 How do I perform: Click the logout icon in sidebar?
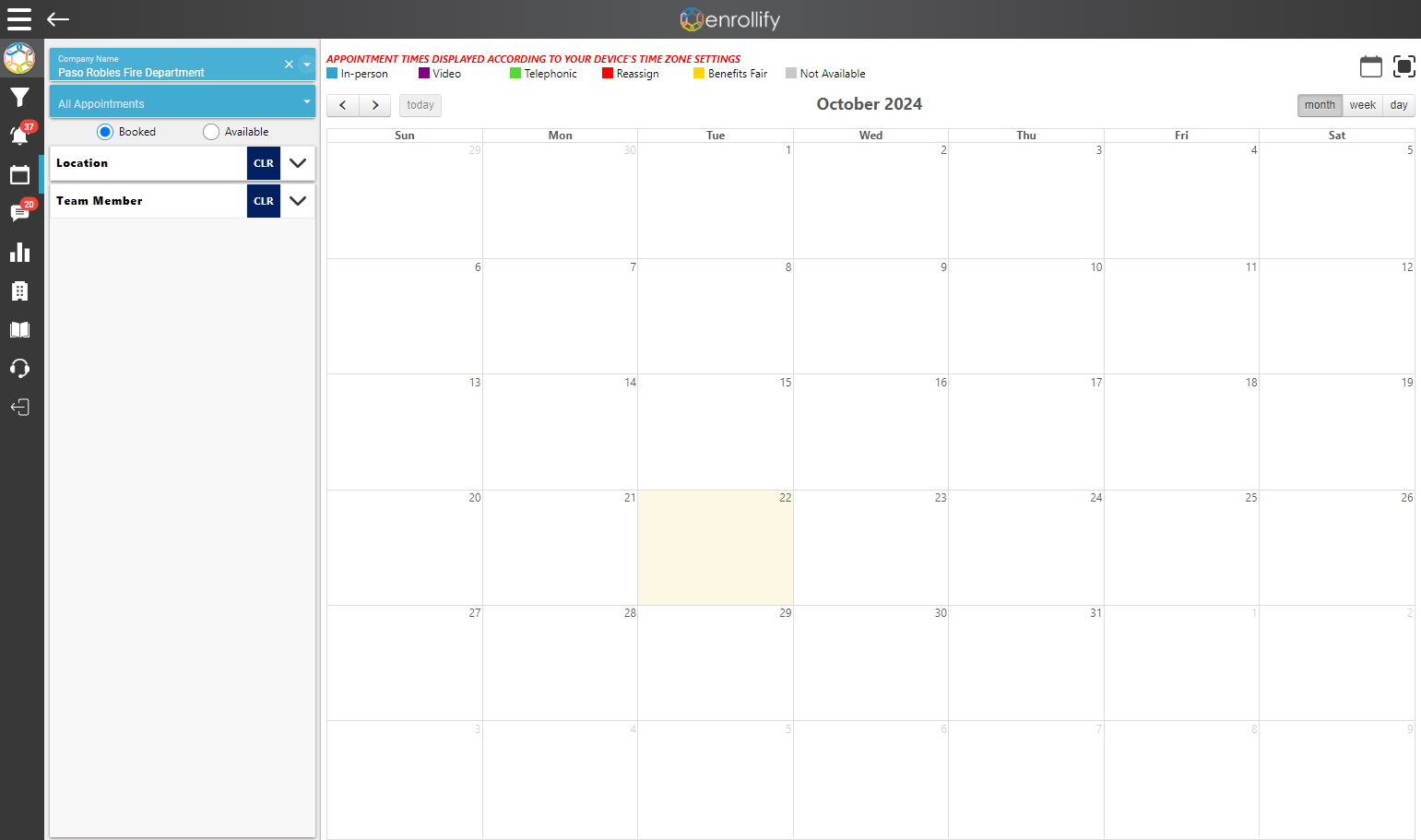(x=19, y=408)
